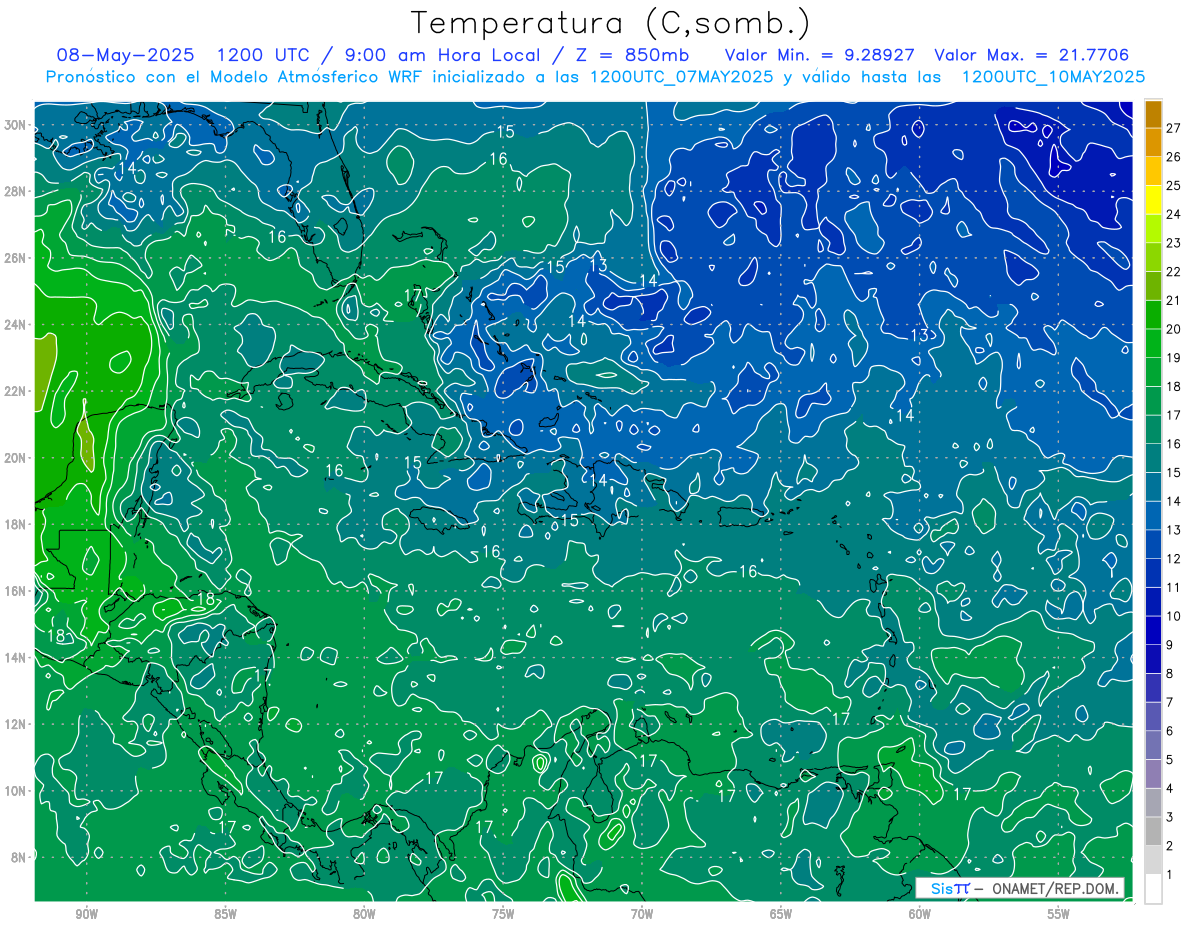Image resolution: width=1200 pixels, height=927 pixels.
Task: Click the 55W longitude axis label
Action: pos(1059,914)
